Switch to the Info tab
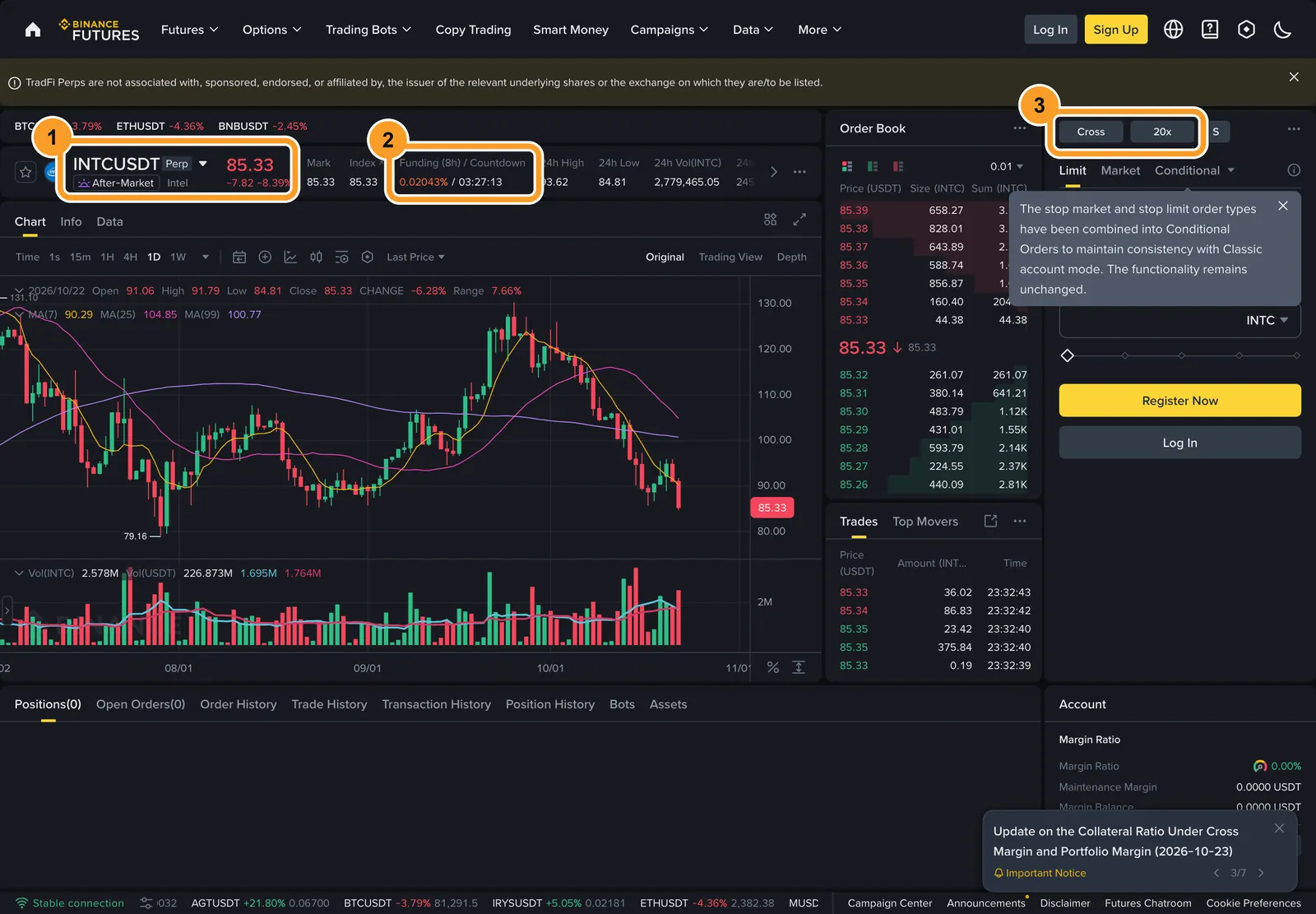The image size is (1316, 914). point(71,221)
